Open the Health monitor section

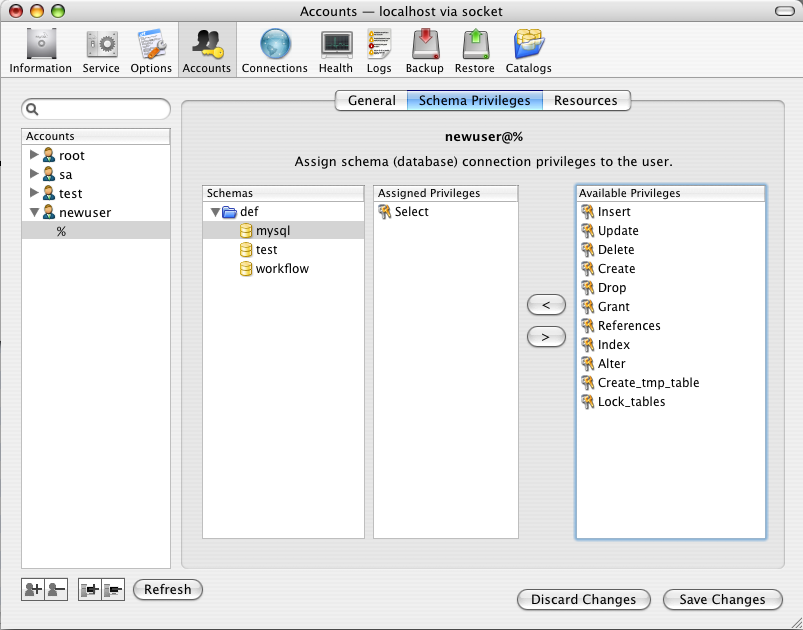(x=336, y=50)
